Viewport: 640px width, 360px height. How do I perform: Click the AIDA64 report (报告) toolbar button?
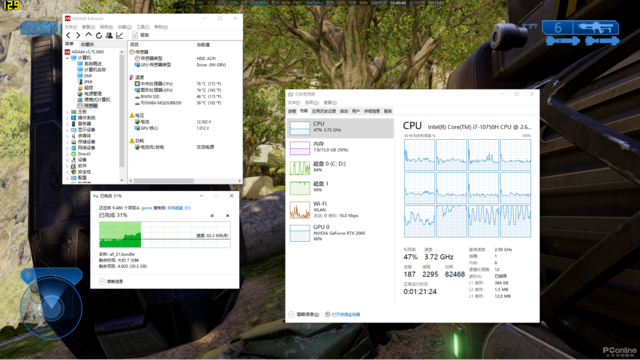pos(140,36)
